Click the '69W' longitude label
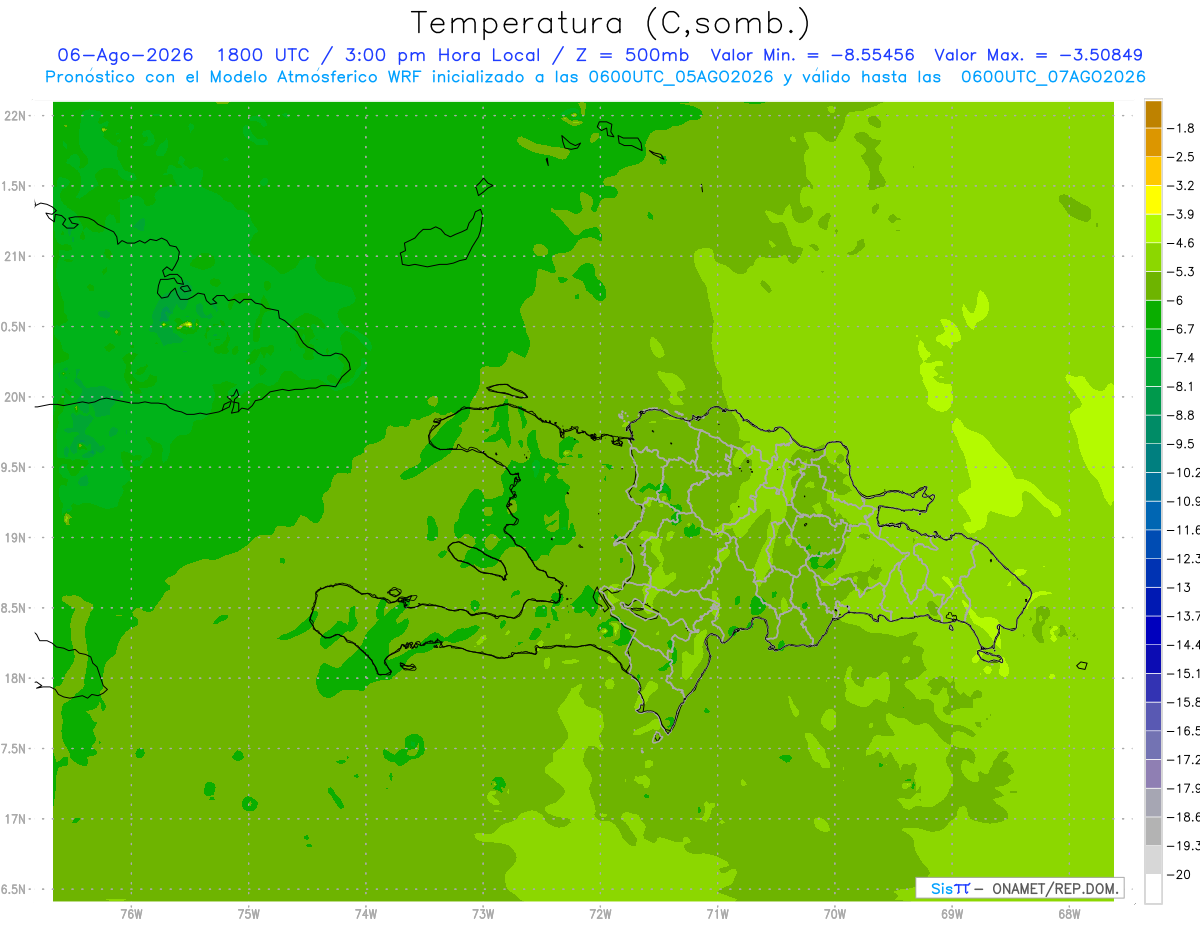The image size is (1200, 927). tap(952, 913)
